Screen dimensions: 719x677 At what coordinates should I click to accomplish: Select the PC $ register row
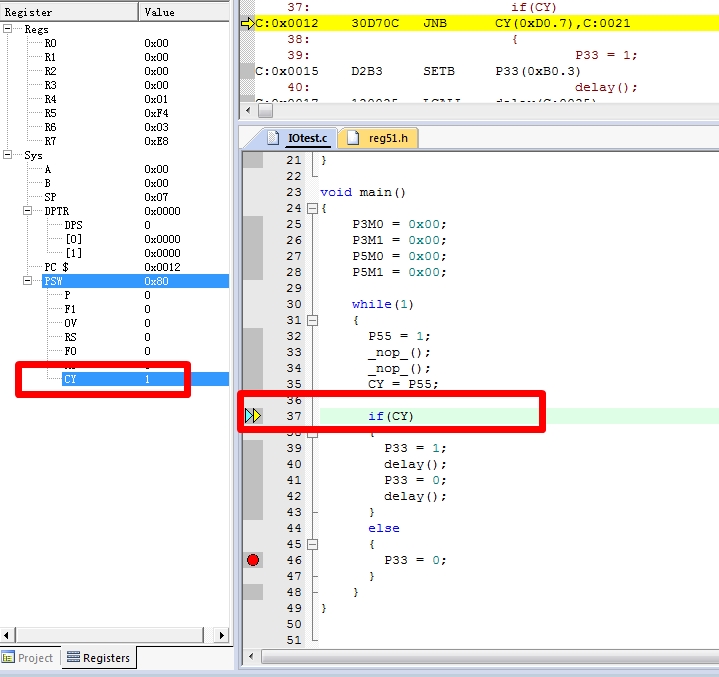click(x=135, y=267)
